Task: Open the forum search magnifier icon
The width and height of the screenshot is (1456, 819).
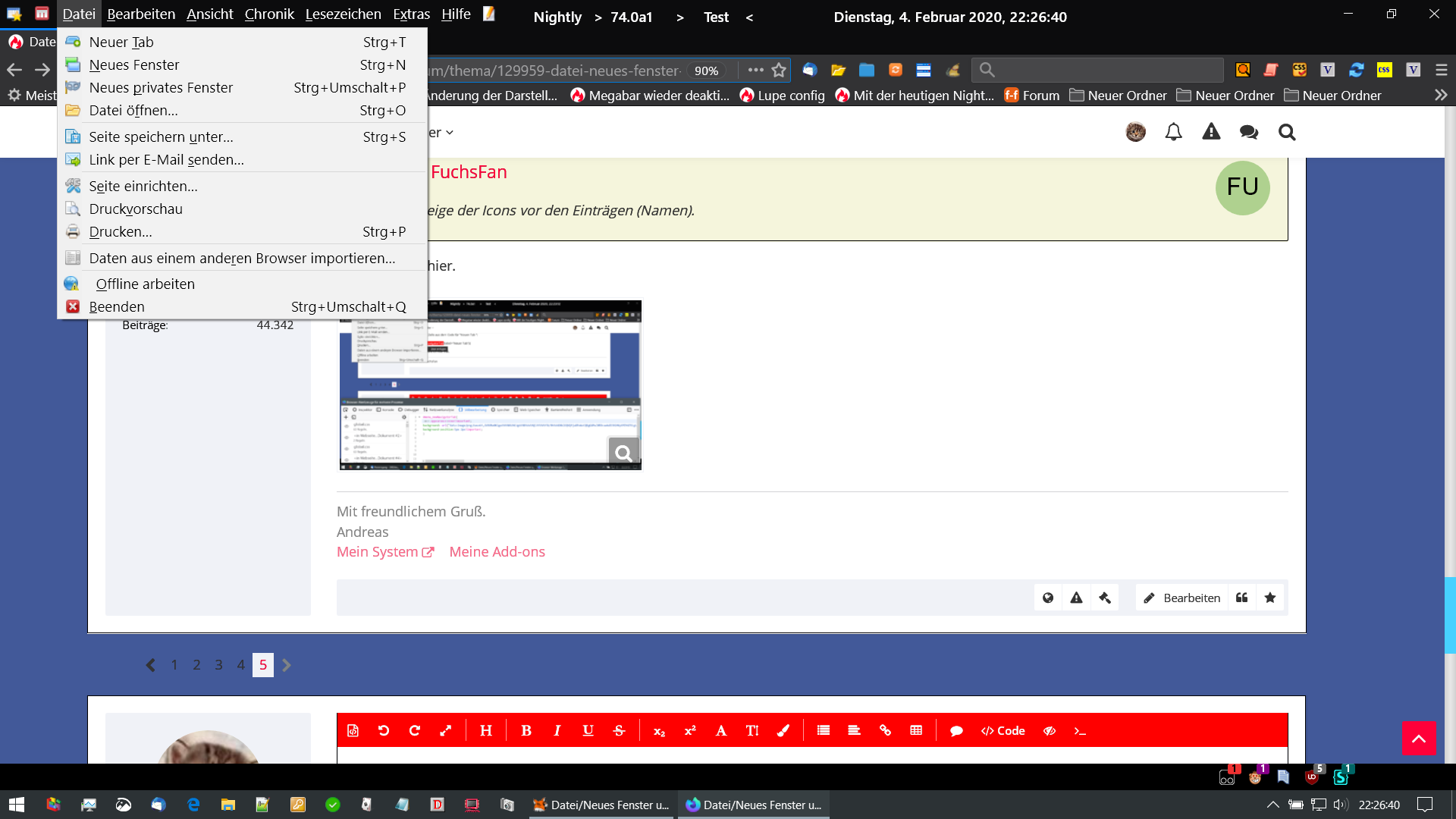Action: pos(1287,132)
